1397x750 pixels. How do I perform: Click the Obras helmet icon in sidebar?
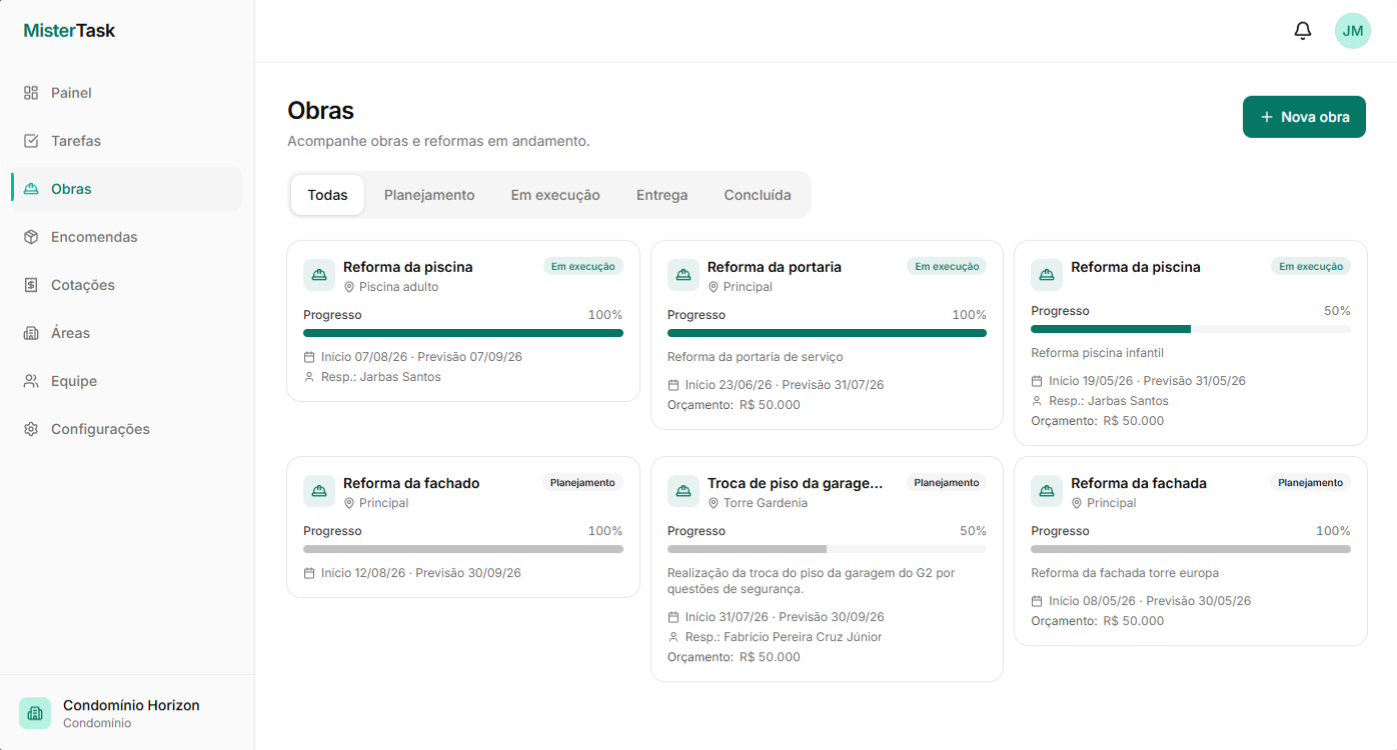pyautogui.click(x=31, y=189)
